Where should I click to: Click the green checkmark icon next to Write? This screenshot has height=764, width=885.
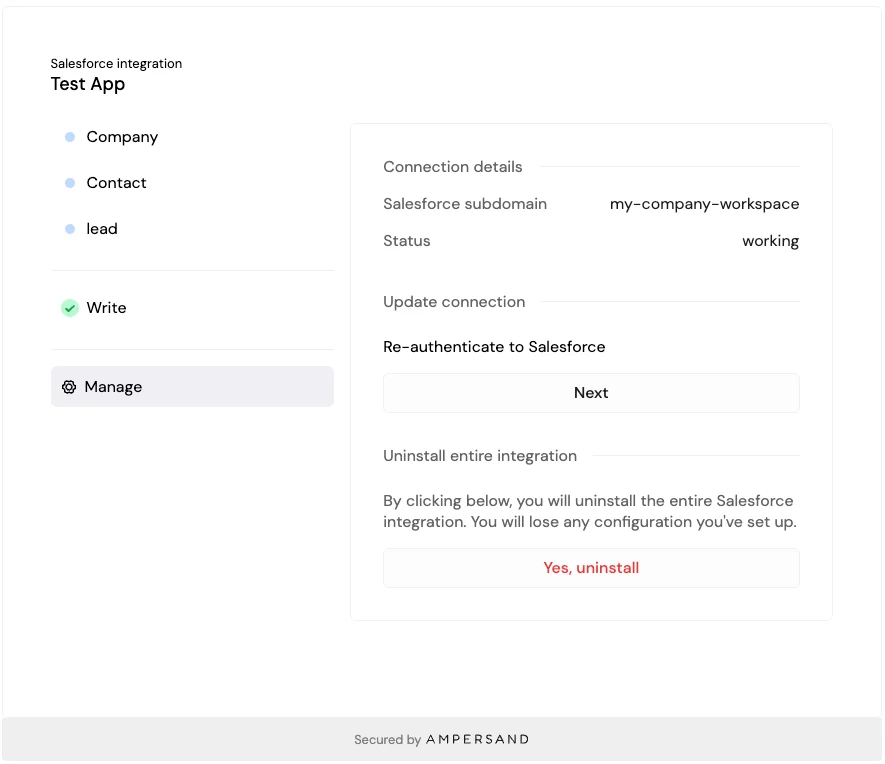coord(70,308)
